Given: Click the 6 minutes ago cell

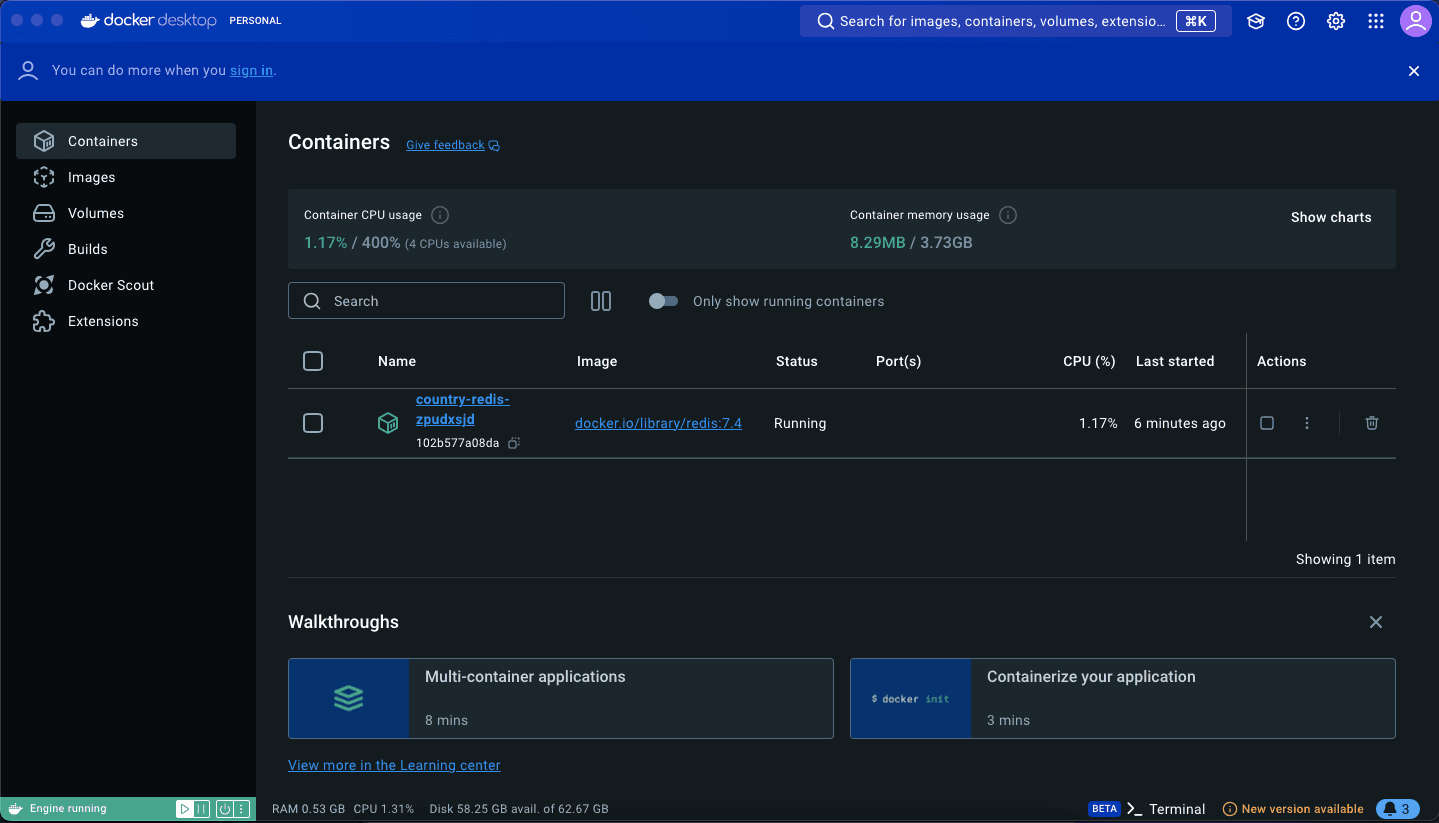Looking at the screenshot, I should tap(1180, 423).
